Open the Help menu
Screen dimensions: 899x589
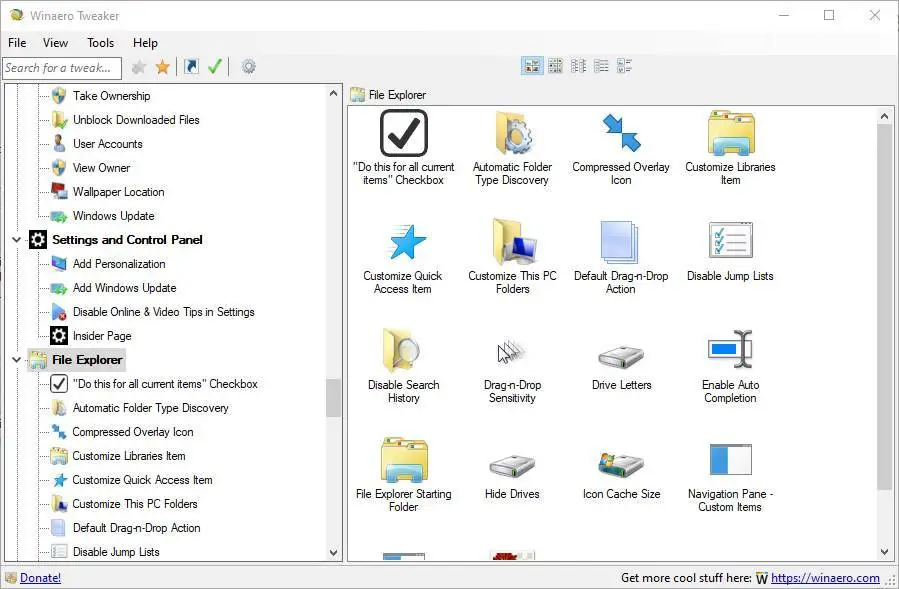click(x=145, y=43)
